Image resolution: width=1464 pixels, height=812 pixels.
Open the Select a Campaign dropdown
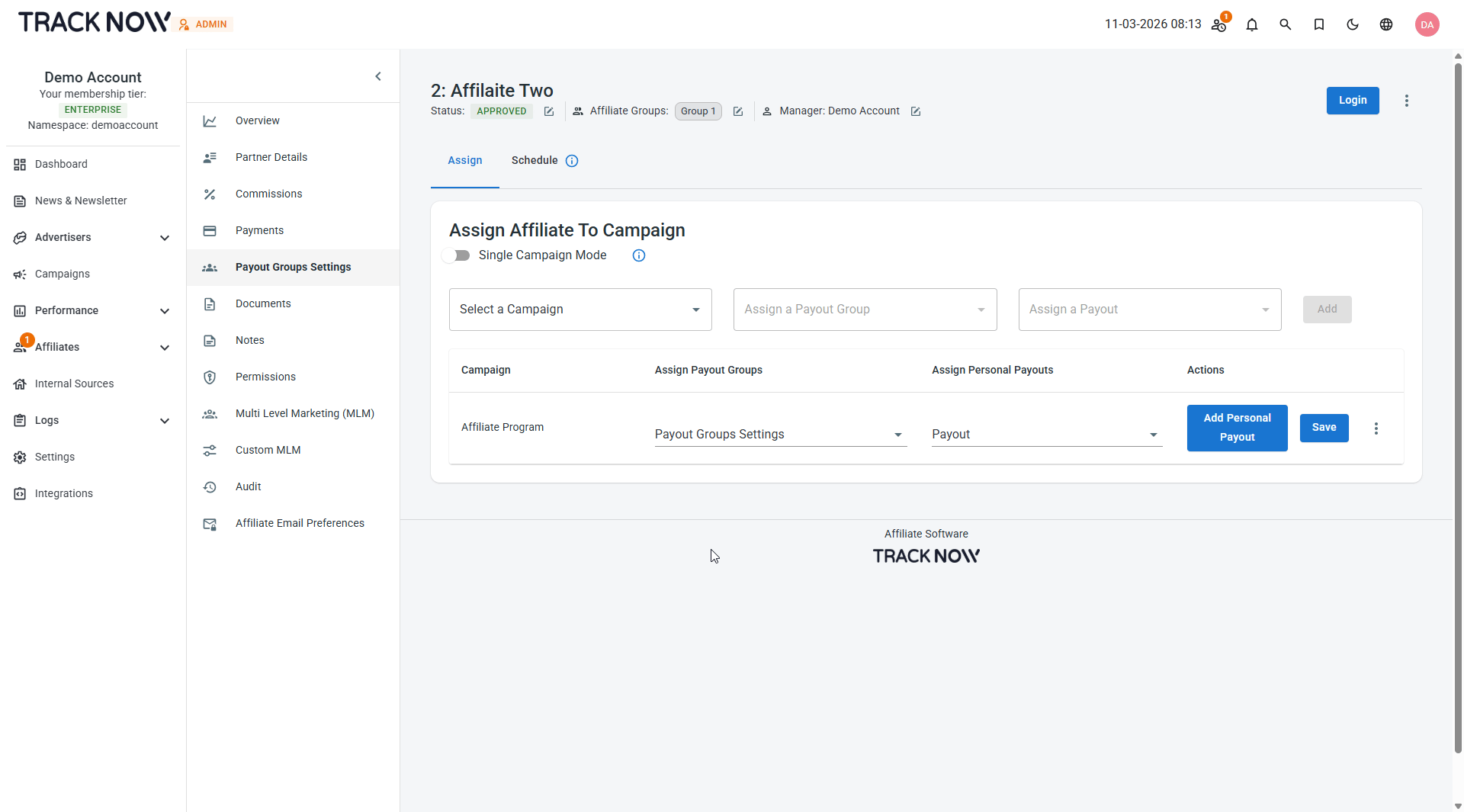tap(579, 310)
